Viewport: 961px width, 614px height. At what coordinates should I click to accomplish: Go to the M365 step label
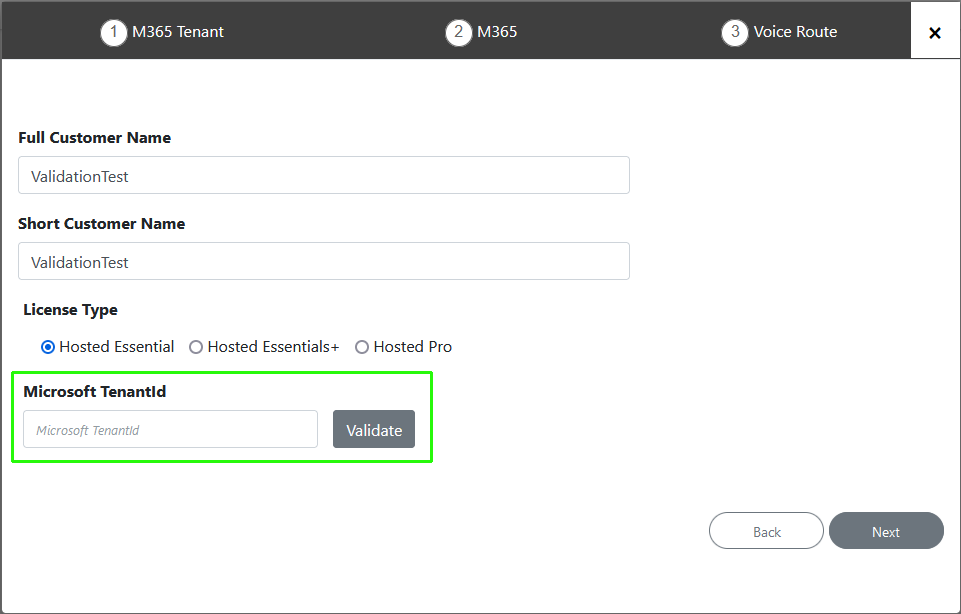pos(497,32)
